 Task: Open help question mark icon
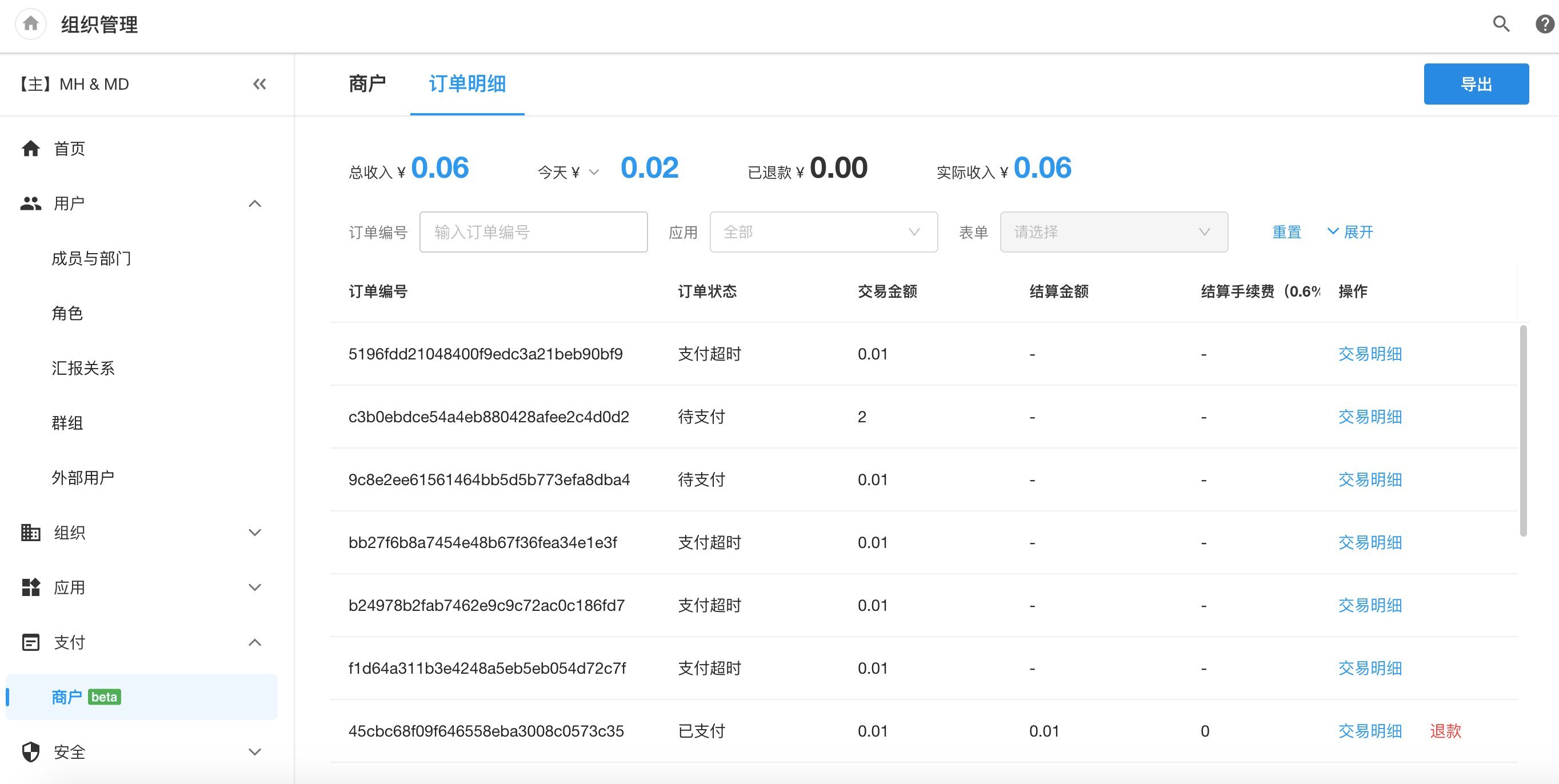tap(1545, 24)
